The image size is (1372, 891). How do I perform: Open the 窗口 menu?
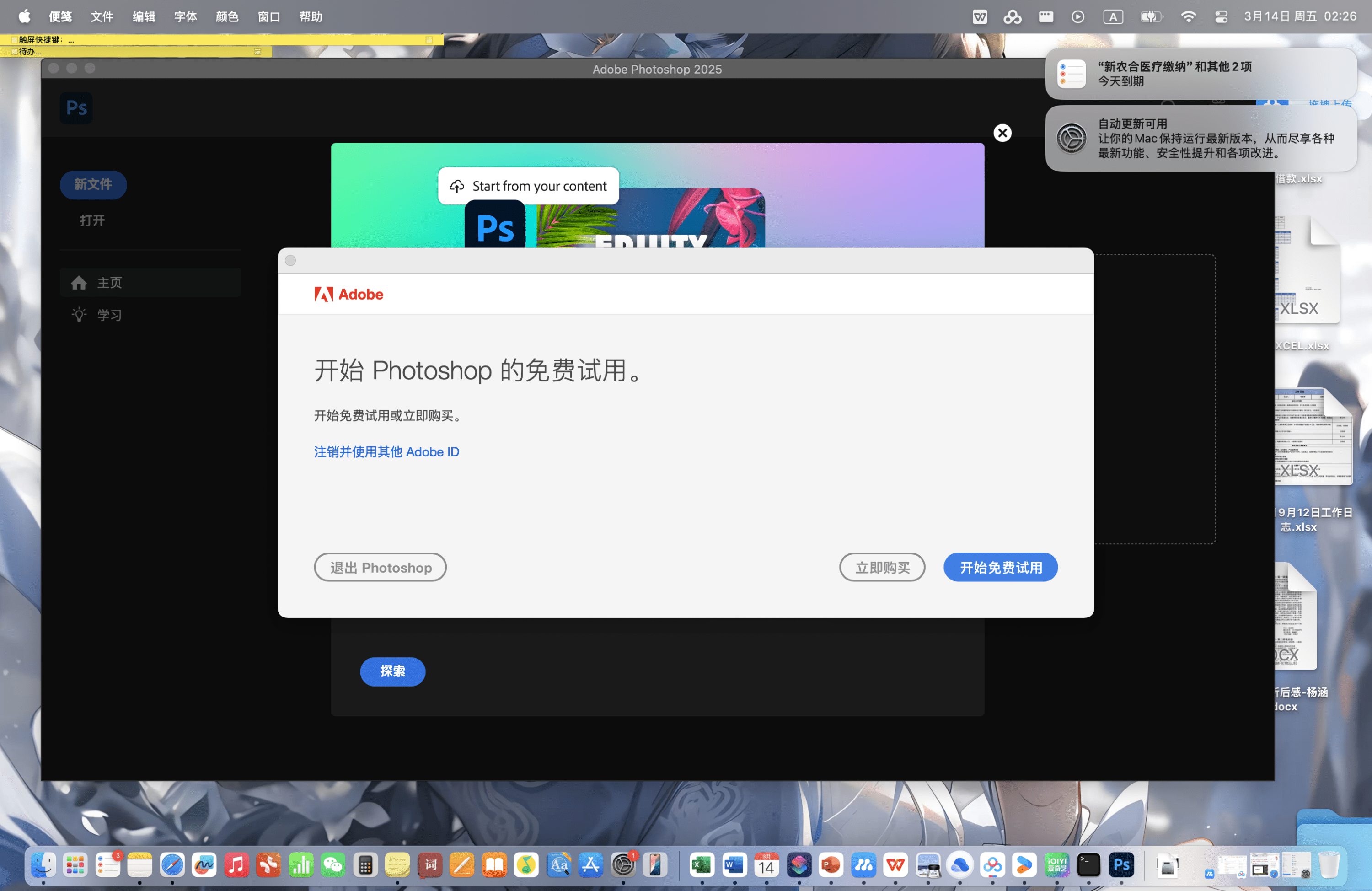click(268, 17)
